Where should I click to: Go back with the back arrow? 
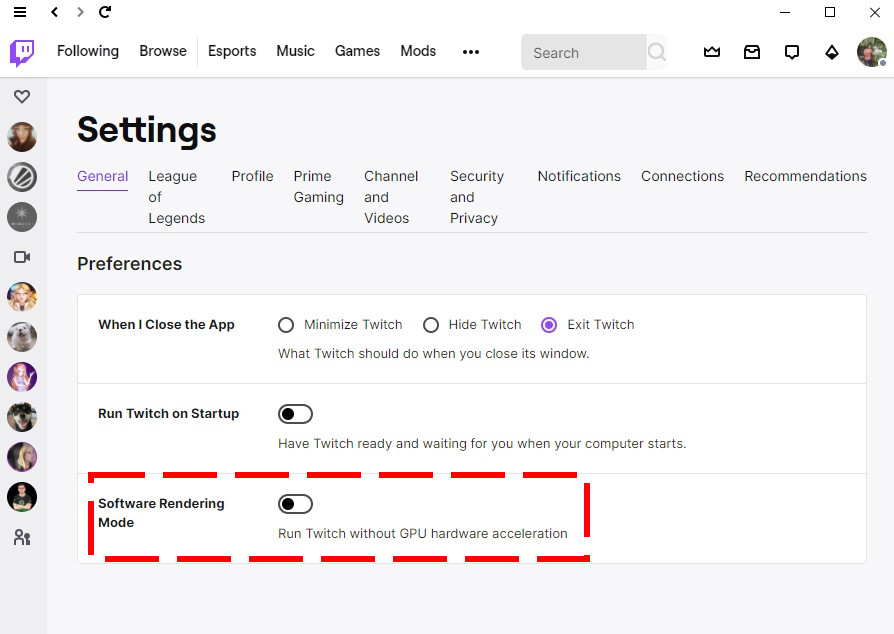55,12
